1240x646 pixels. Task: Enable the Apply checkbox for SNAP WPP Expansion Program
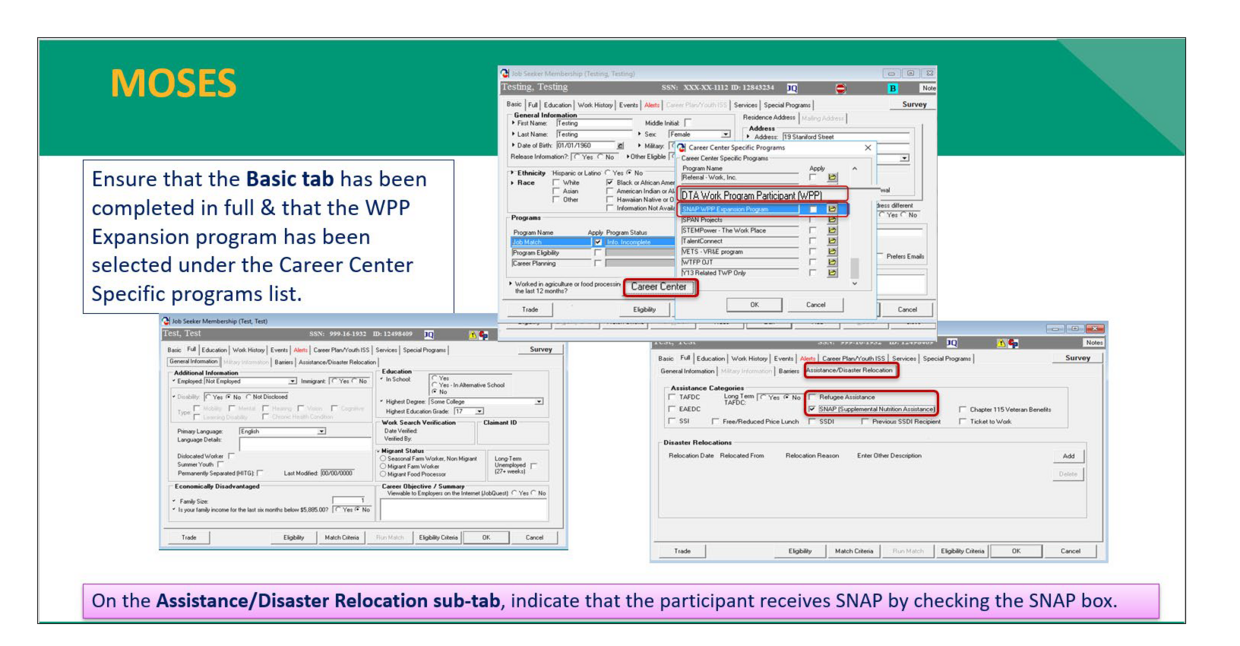tap(813, 210)
